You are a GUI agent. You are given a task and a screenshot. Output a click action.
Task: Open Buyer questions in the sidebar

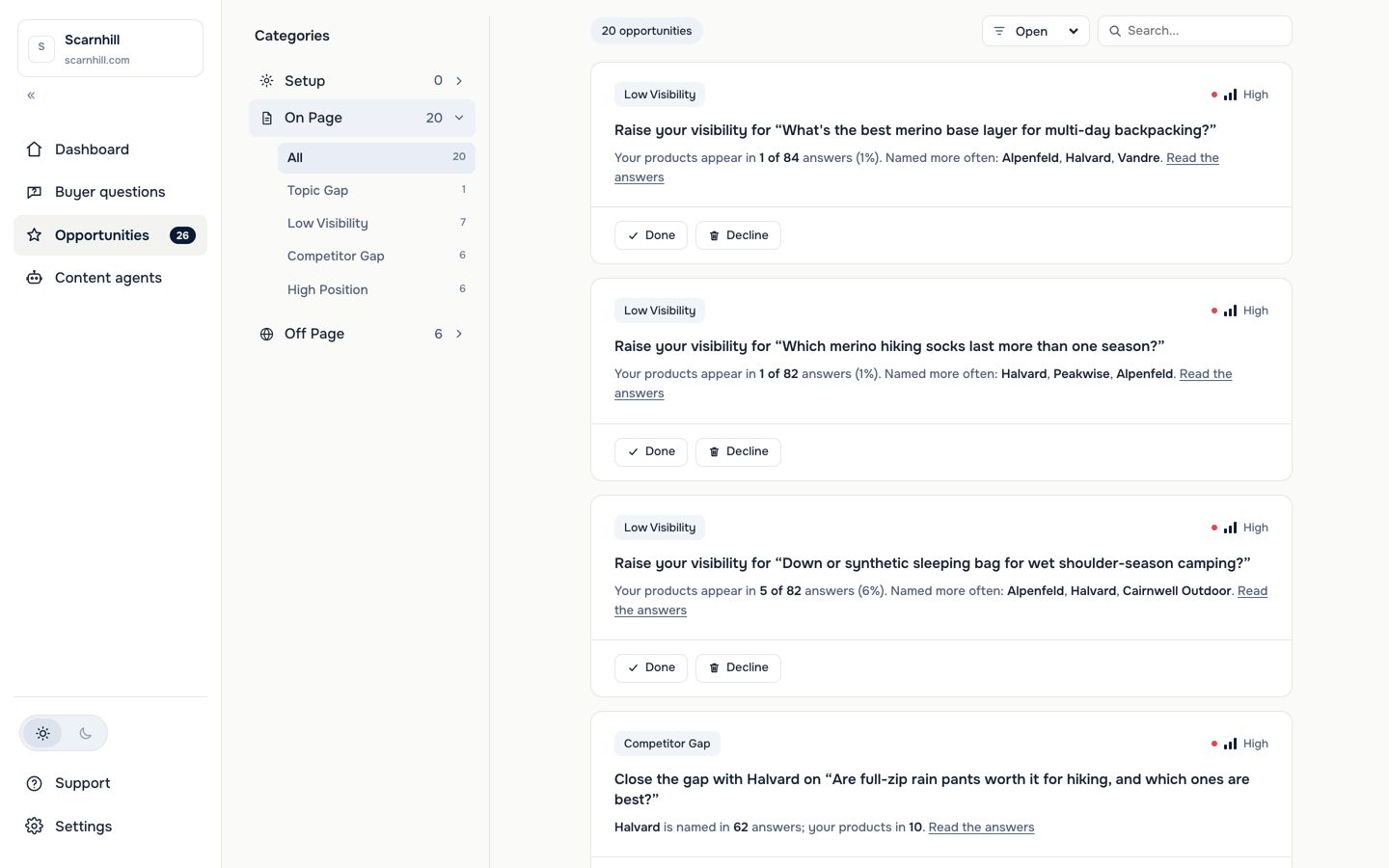[110, 192]
